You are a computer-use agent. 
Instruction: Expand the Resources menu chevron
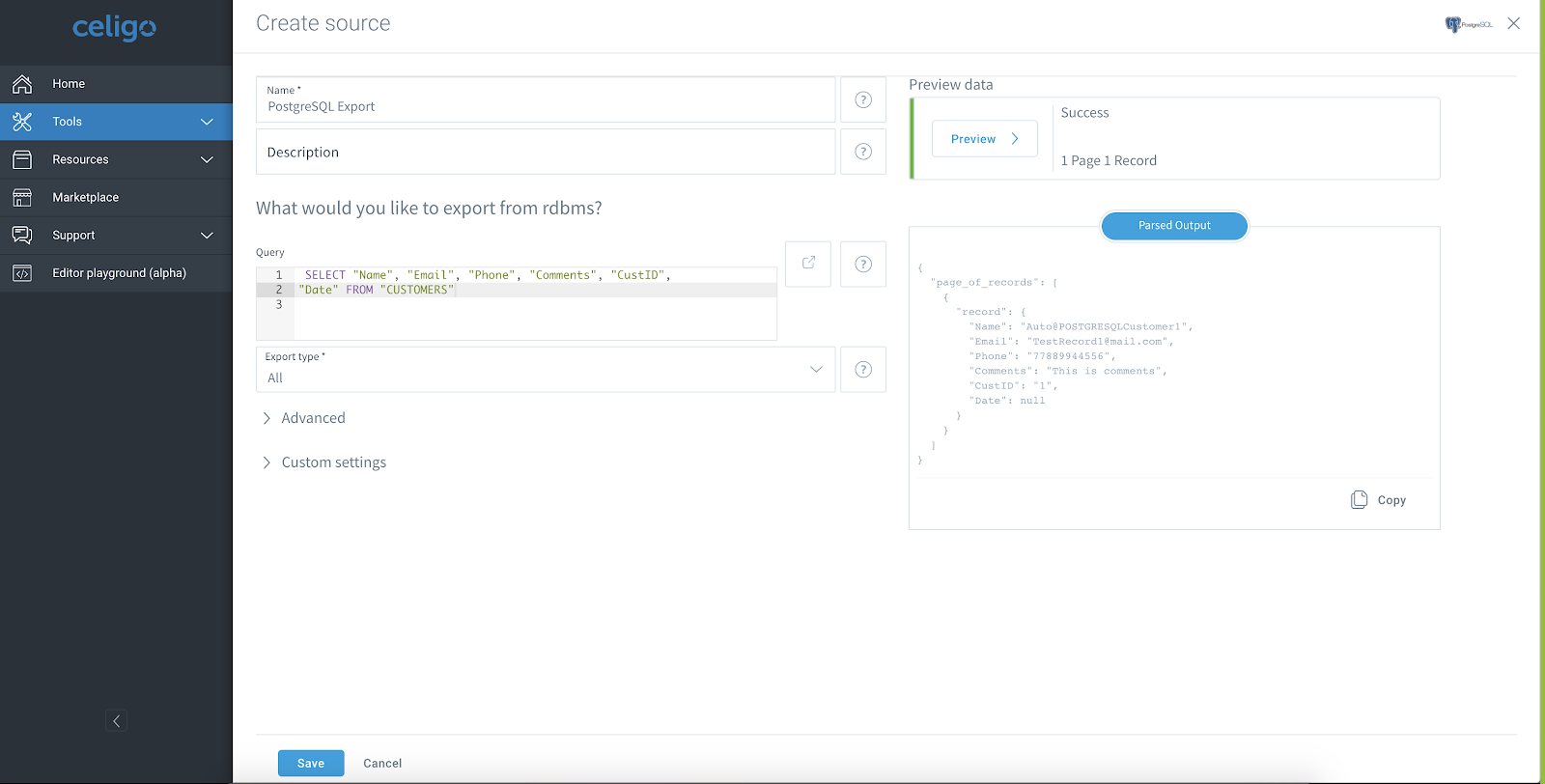207,159
